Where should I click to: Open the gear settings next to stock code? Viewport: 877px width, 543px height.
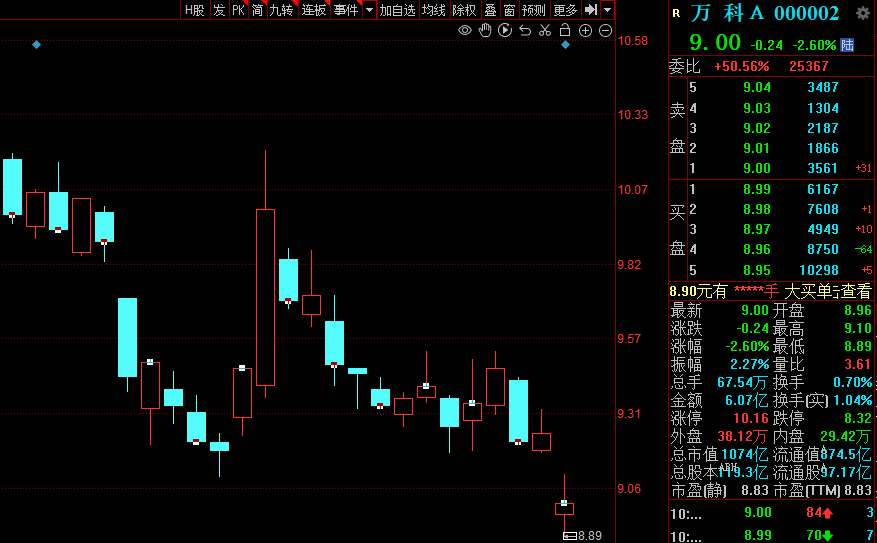point(863,13)
